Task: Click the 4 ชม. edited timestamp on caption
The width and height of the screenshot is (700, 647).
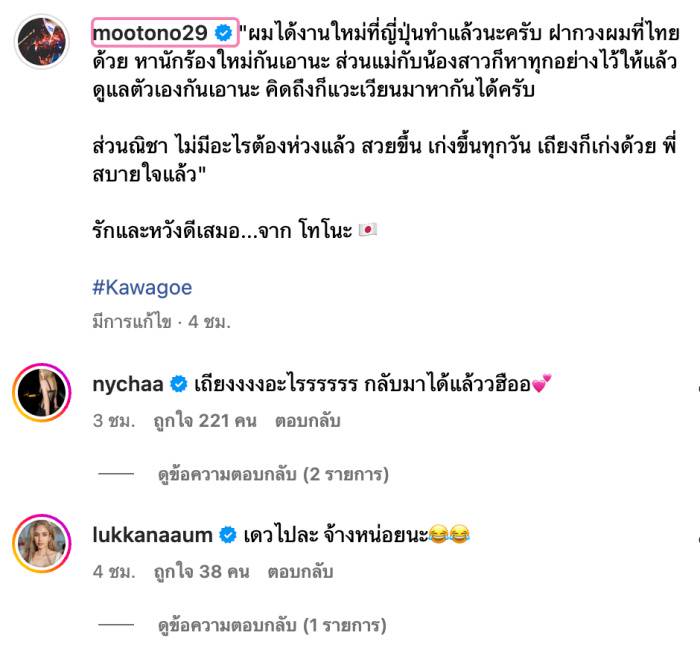Action: pyautogui.click(x=209, y=322)
